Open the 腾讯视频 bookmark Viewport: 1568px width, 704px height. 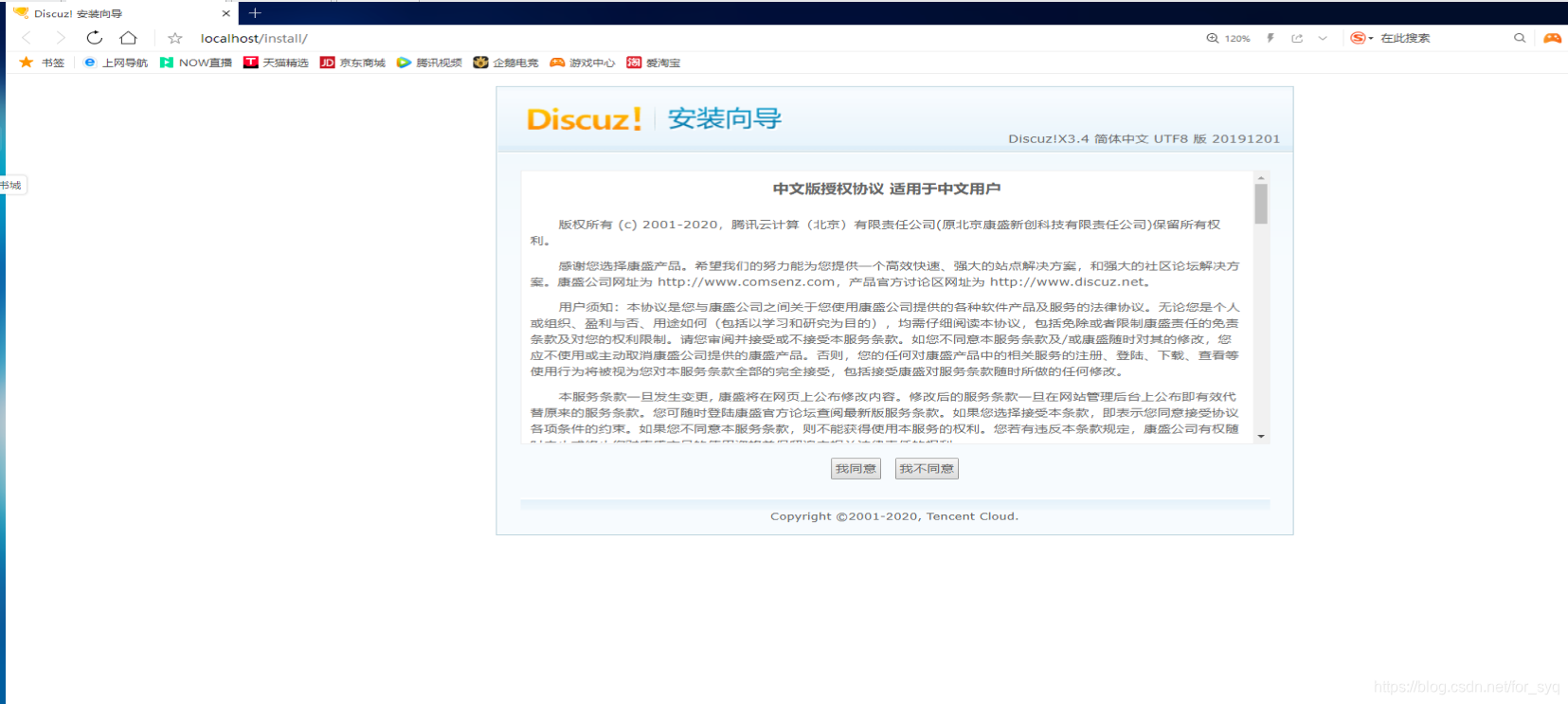(x=429, y=63)
